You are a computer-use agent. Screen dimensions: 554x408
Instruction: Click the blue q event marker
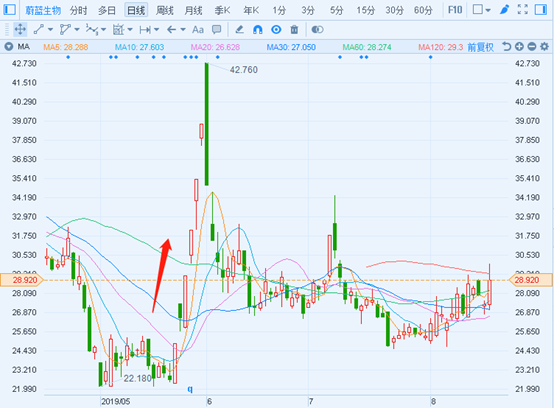click(x=190, y=389)
